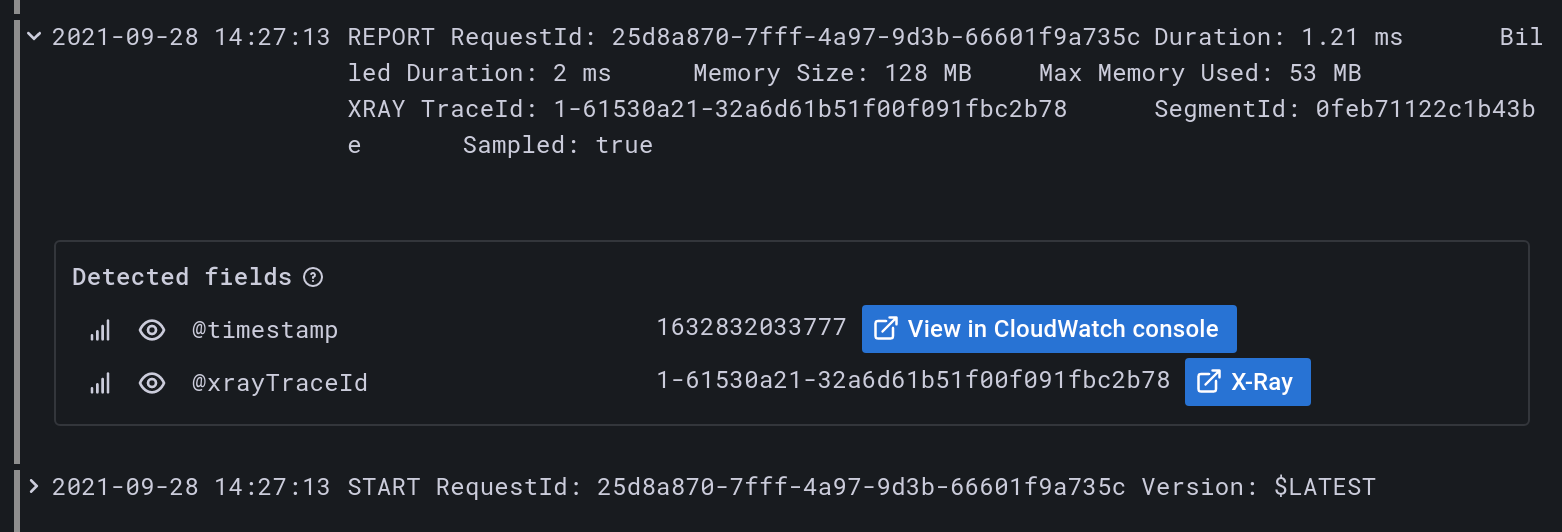Click View in CloudWatch console button

(1049, 329)
